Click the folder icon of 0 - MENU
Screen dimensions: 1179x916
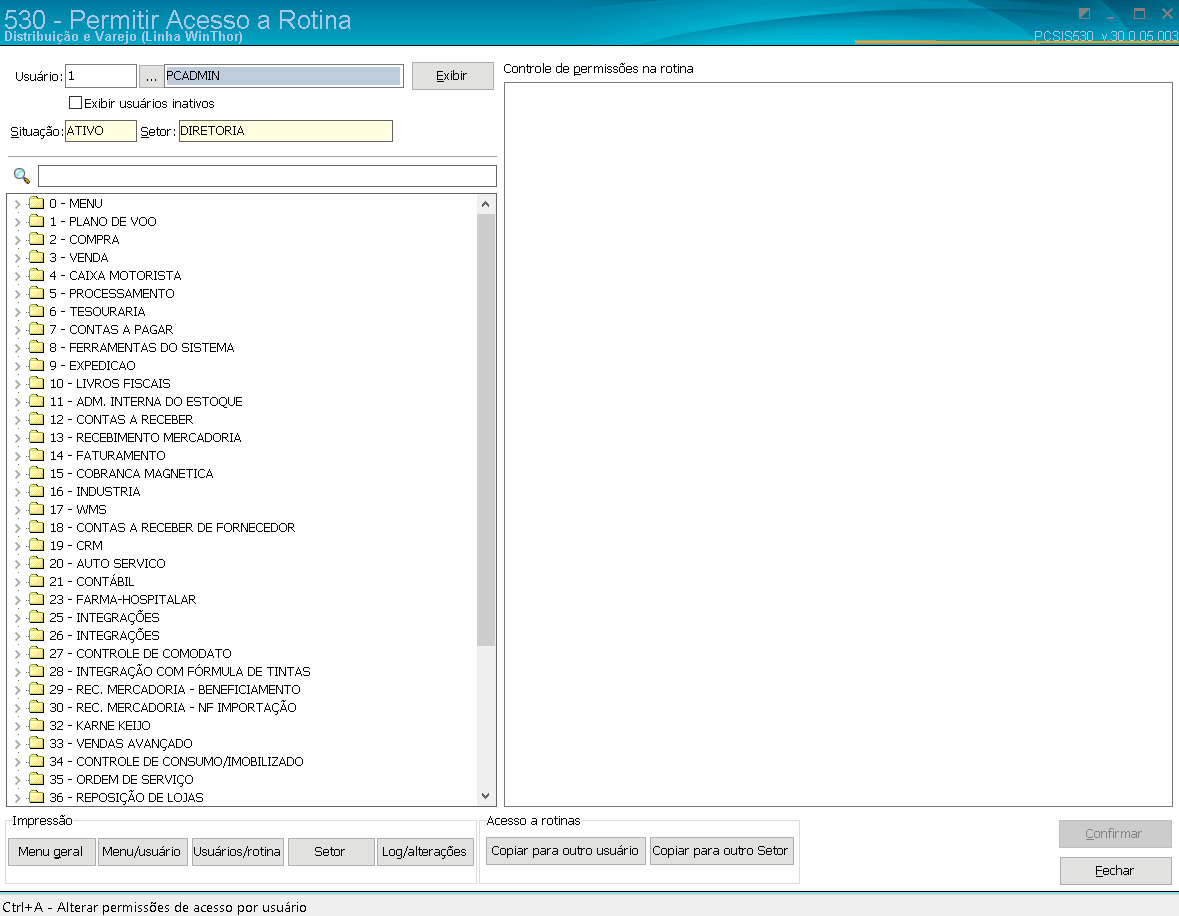[36, 203]
